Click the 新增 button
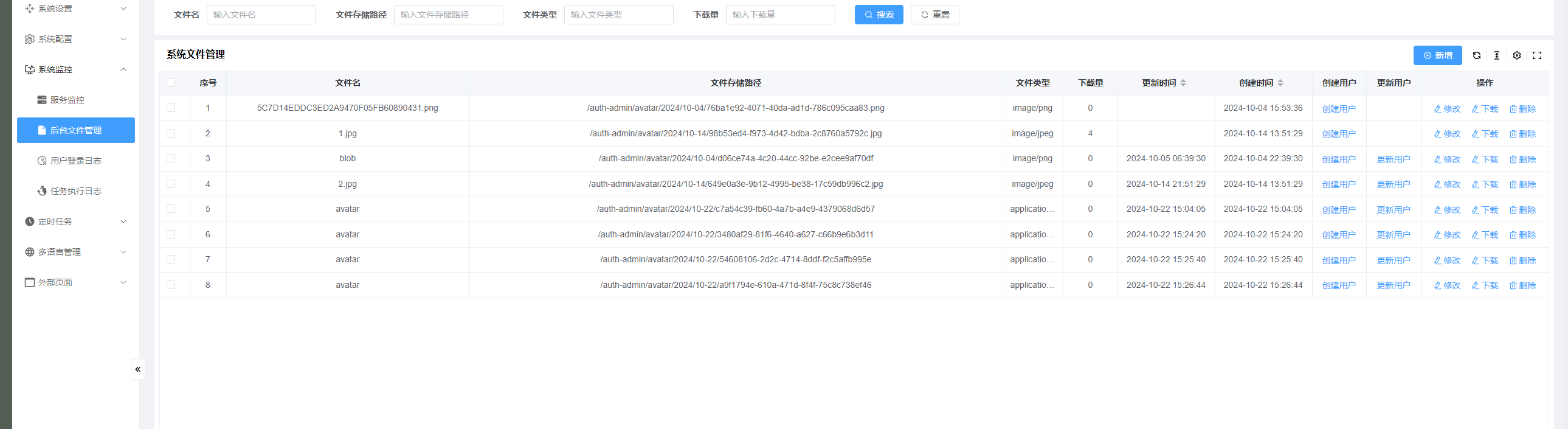The width and height of the screenshot is (1568, 429). [1438, 55]
